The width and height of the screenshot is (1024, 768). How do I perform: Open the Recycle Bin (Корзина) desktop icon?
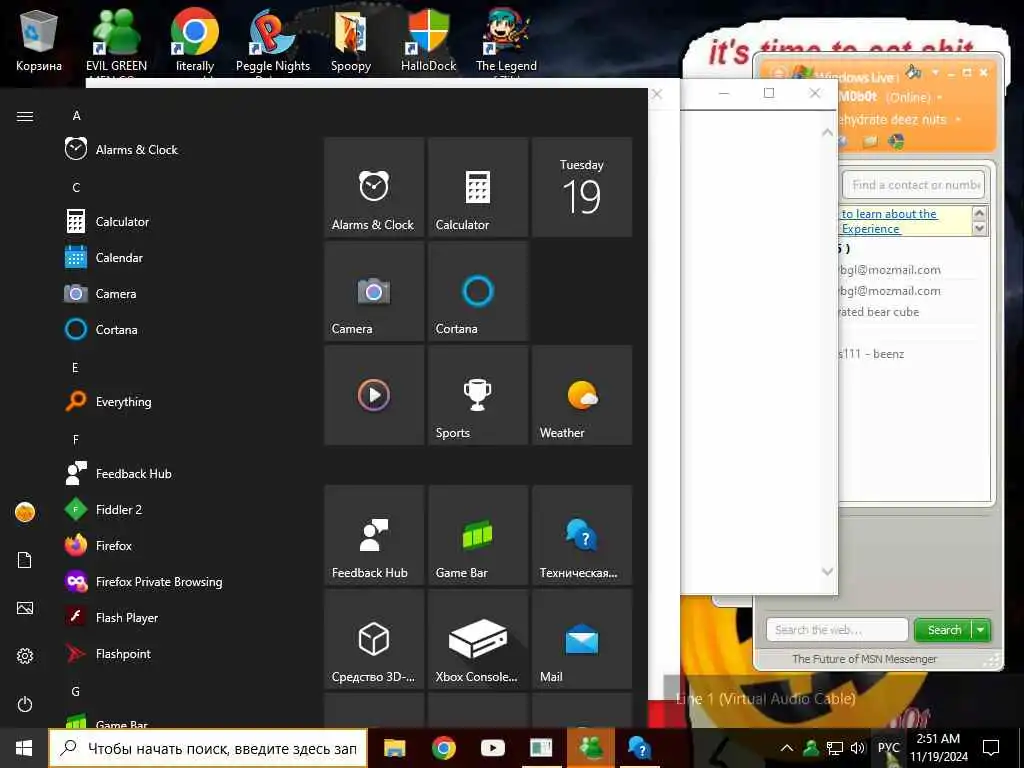39,42
